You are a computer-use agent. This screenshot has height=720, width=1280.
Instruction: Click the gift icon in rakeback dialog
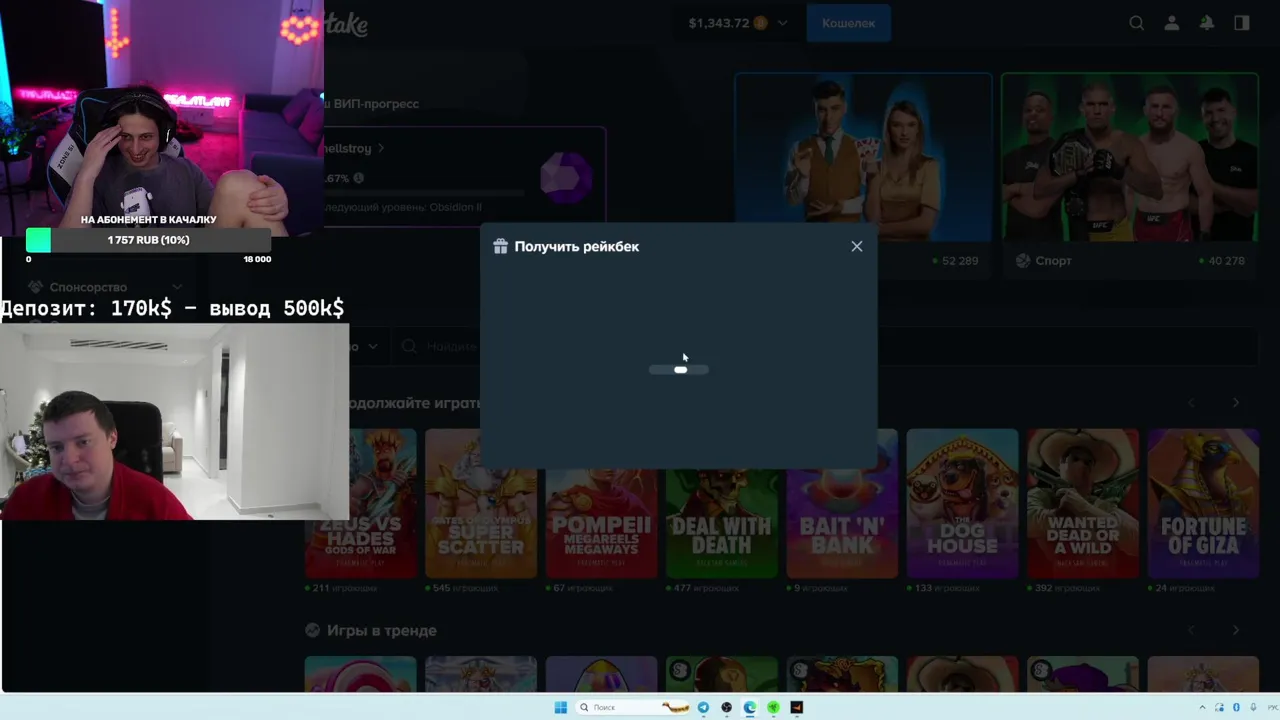point(501,246)
